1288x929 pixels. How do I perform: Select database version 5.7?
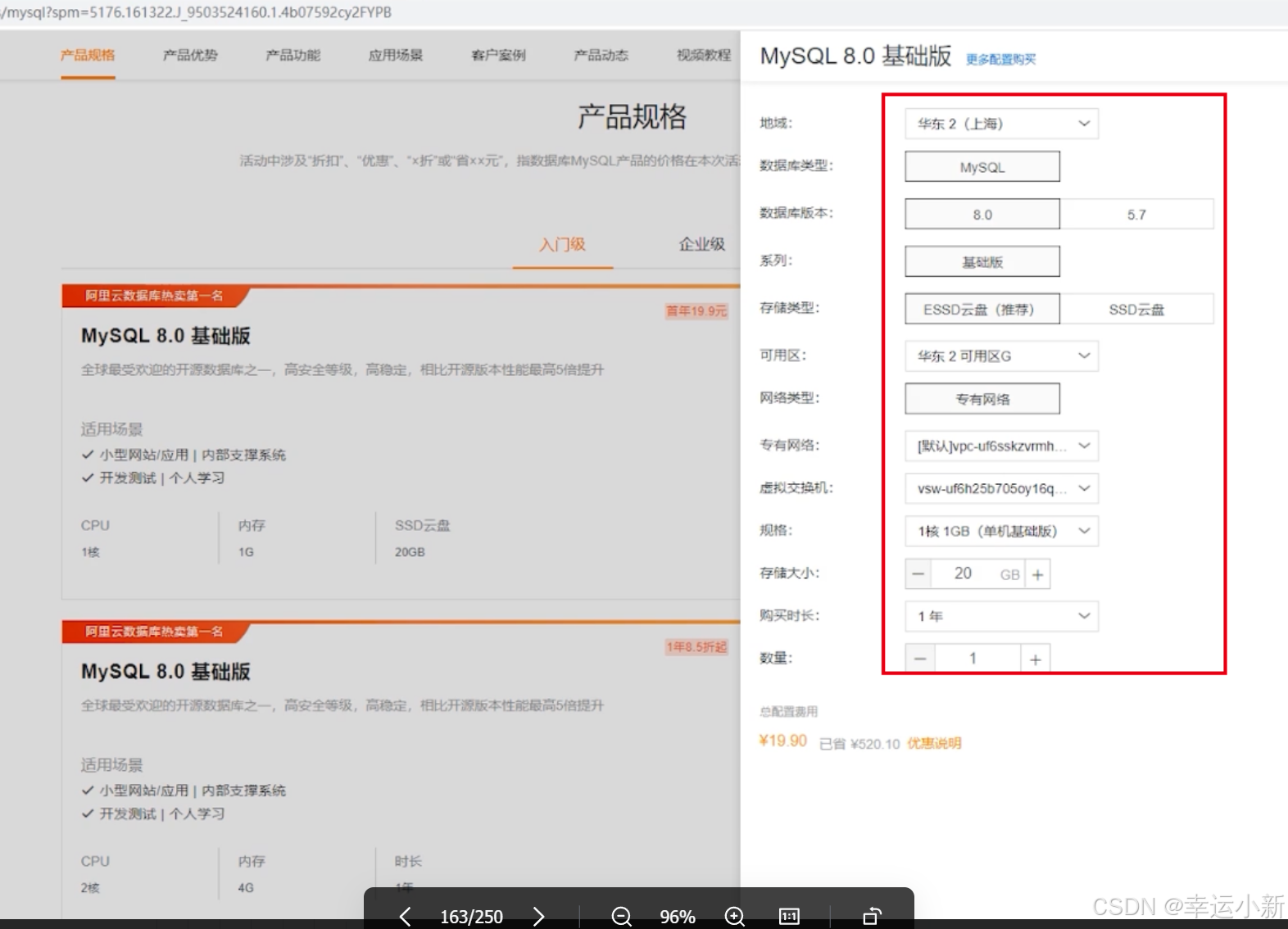(1136, 215)
